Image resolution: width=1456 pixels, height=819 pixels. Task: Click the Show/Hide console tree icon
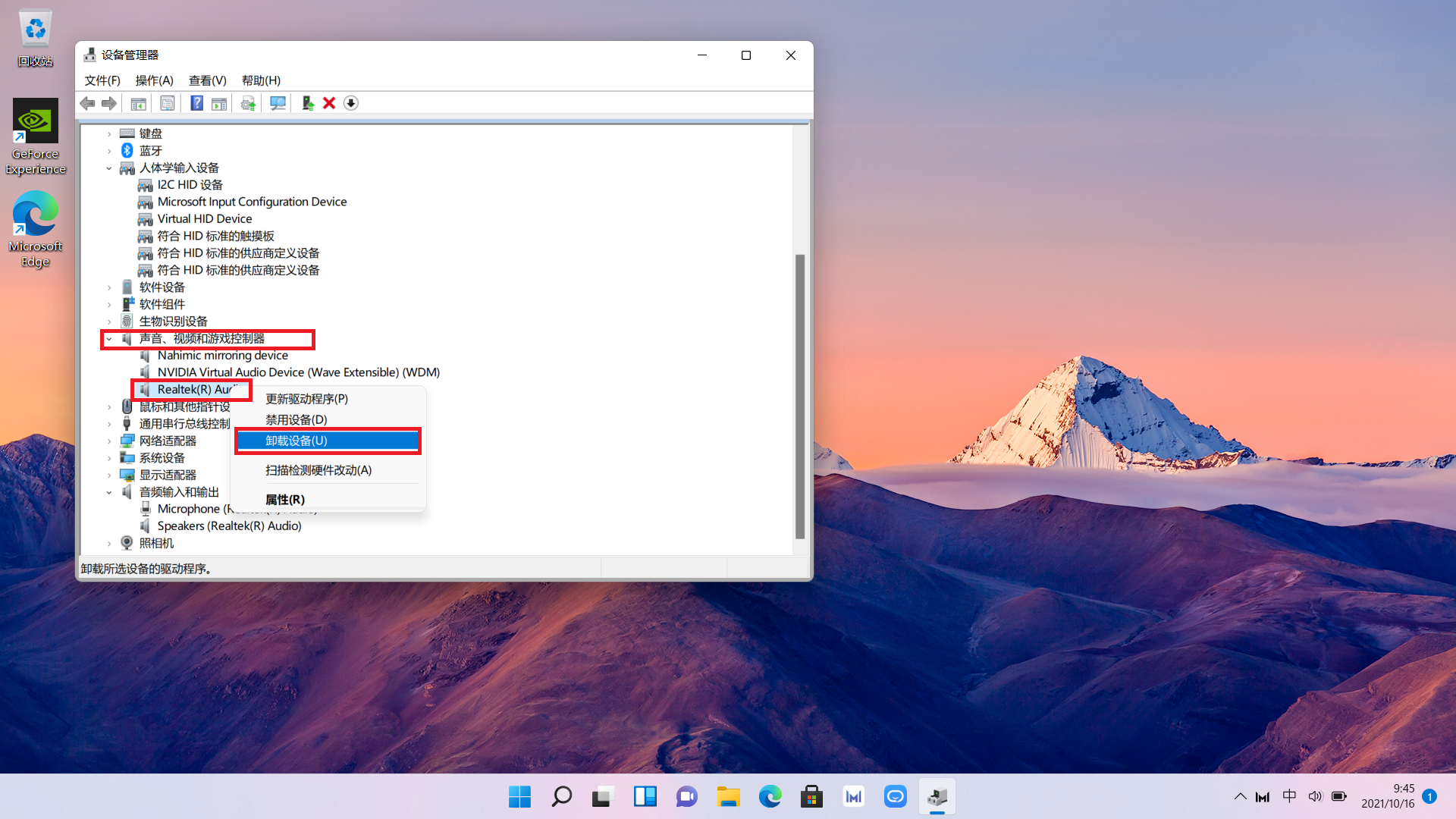[x=138, y=103]
